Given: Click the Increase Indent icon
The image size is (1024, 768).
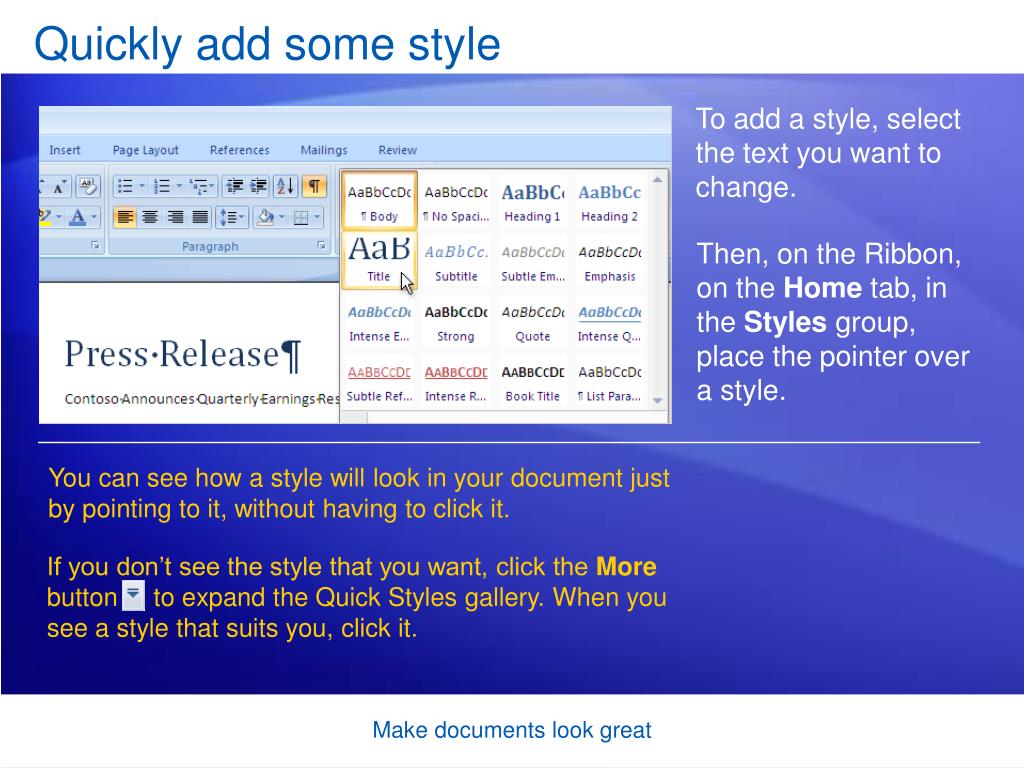Looking at the screenshot, I should coord(259,187).
